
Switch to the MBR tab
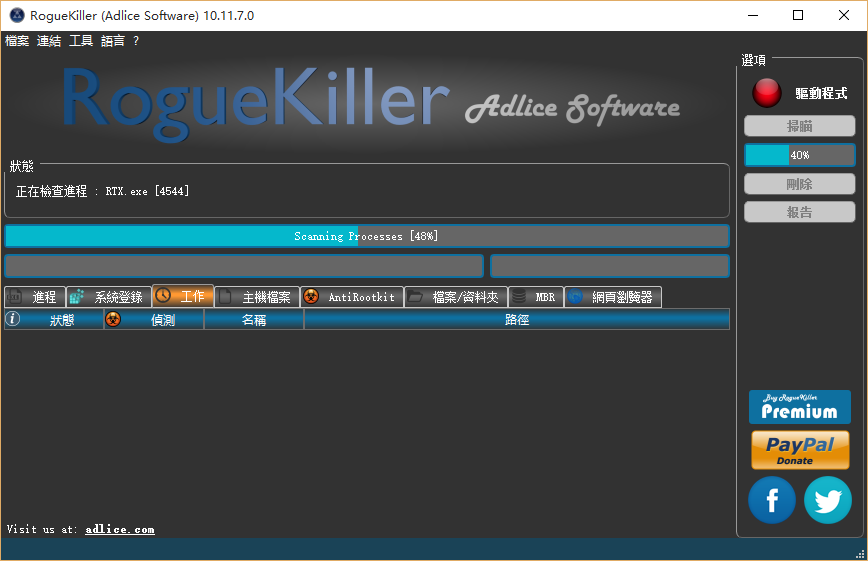(x=536, y=297)
